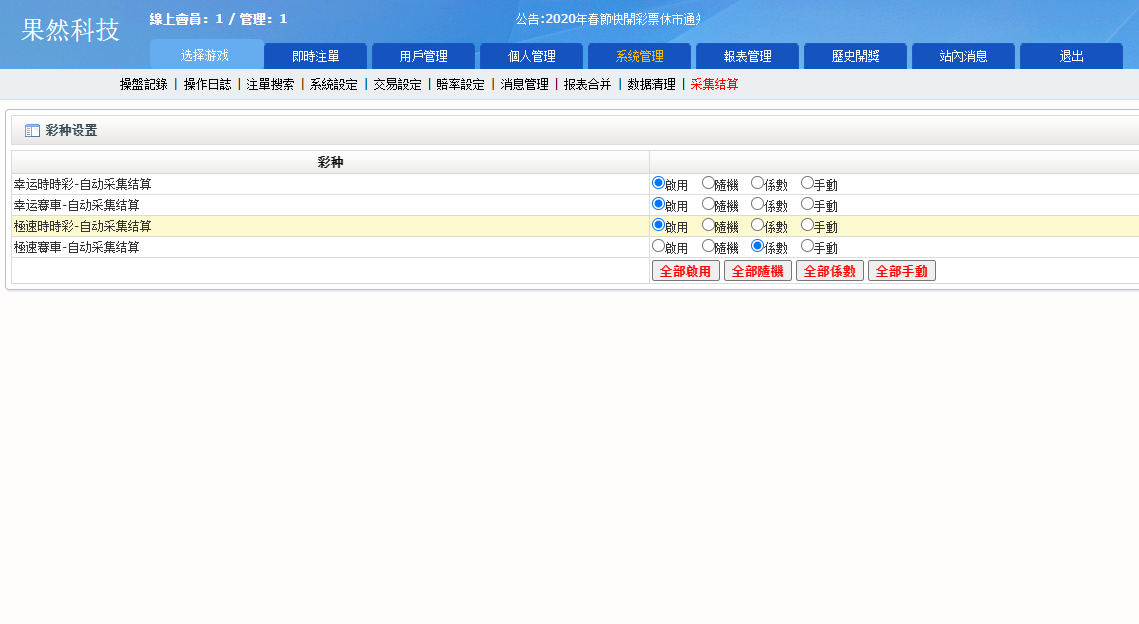Select 係數 mode for 極速時時彩

[x=757, y=225]
